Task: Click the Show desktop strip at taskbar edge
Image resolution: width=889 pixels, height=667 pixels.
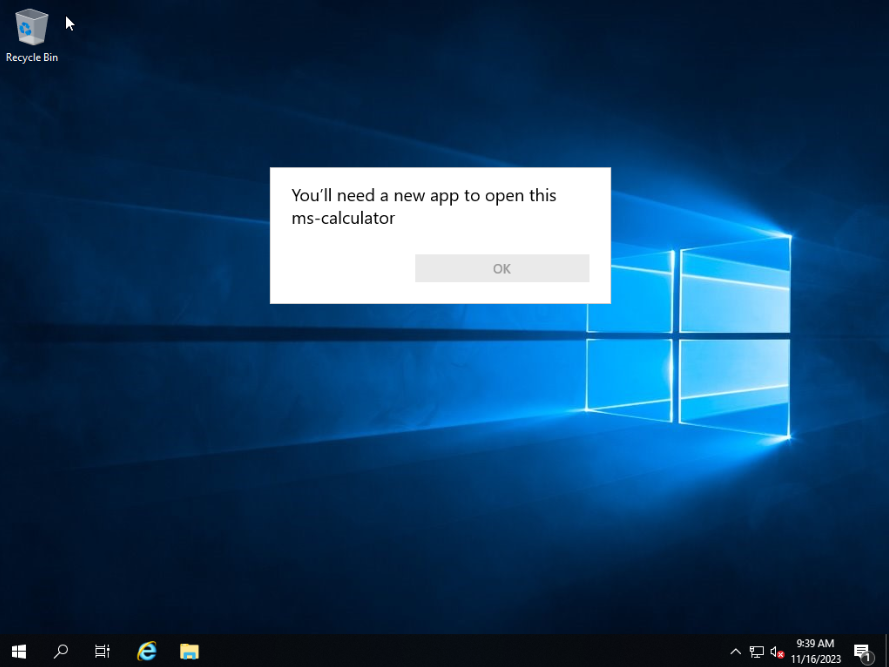Action: coord(886,651)
